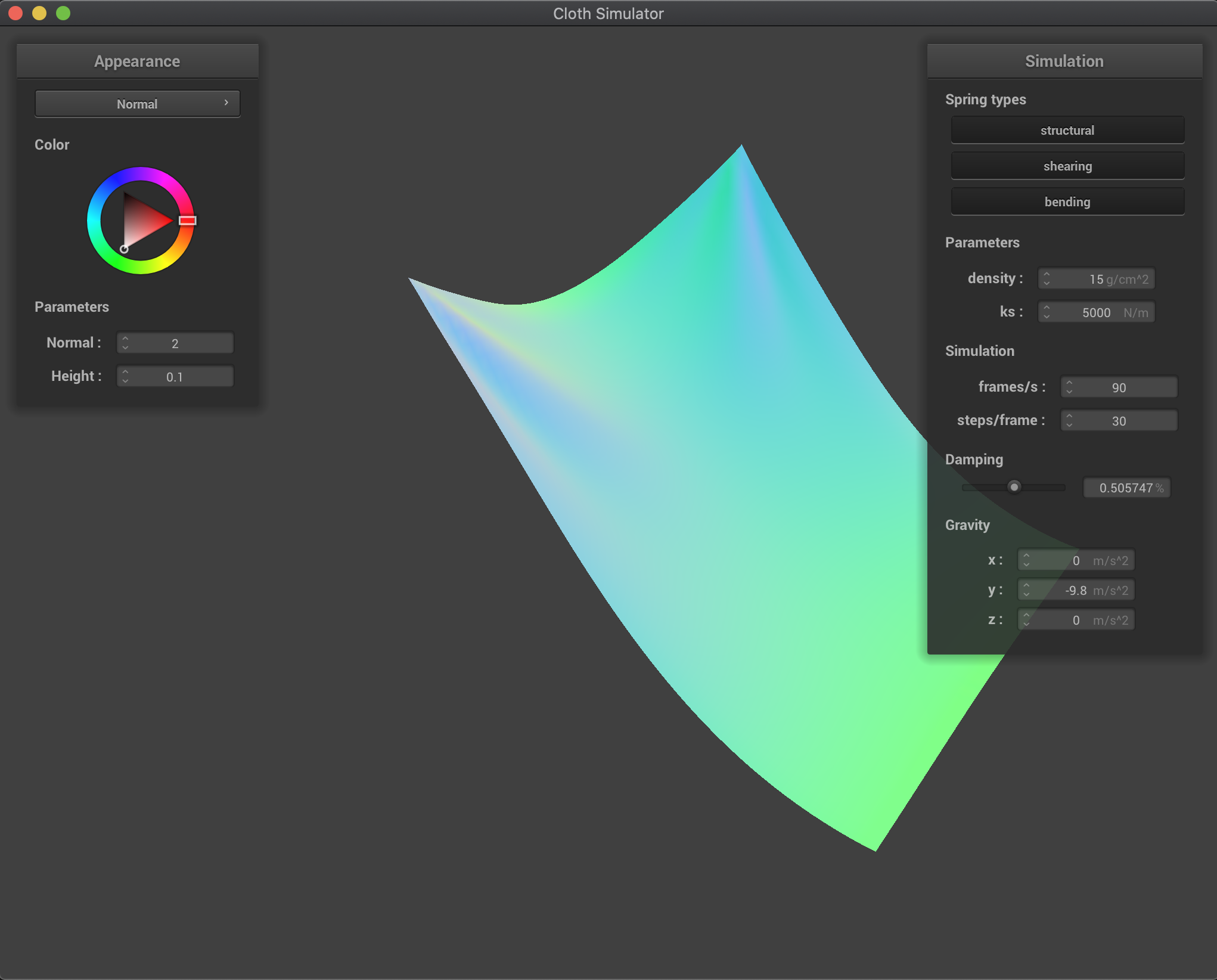Click inside the color wheel saturation triangle

(141, 221)
